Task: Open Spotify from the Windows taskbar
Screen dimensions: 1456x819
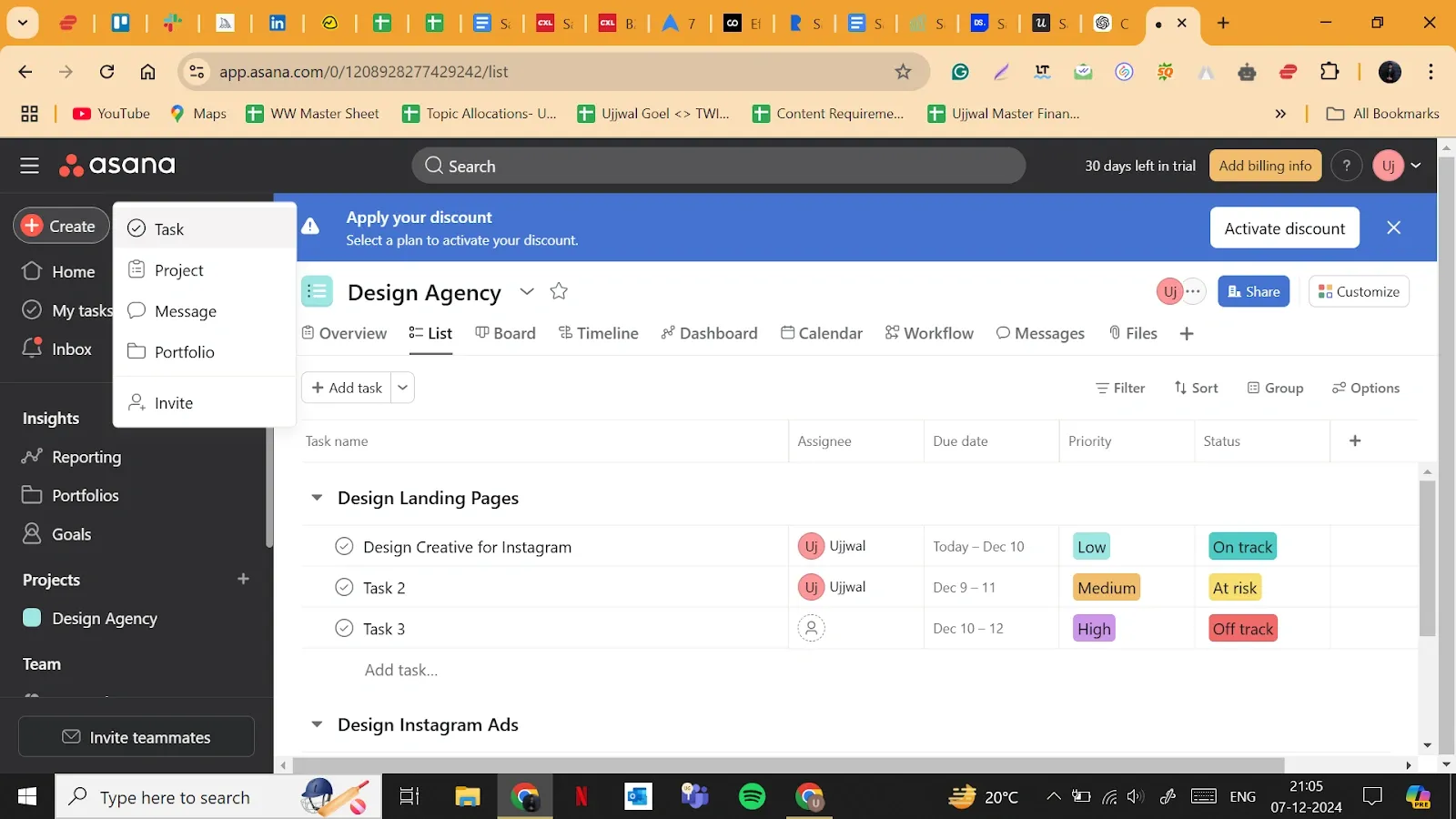Action: point(752,797)
